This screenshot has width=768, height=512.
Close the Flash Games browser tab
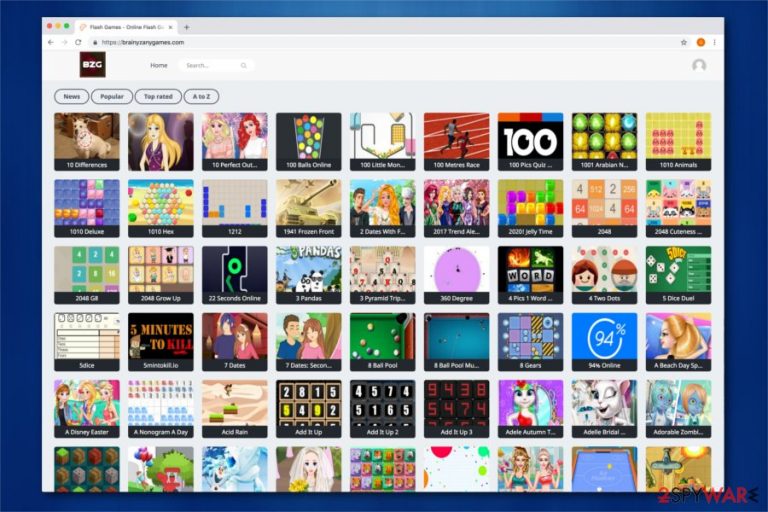(x=170, y=27)
